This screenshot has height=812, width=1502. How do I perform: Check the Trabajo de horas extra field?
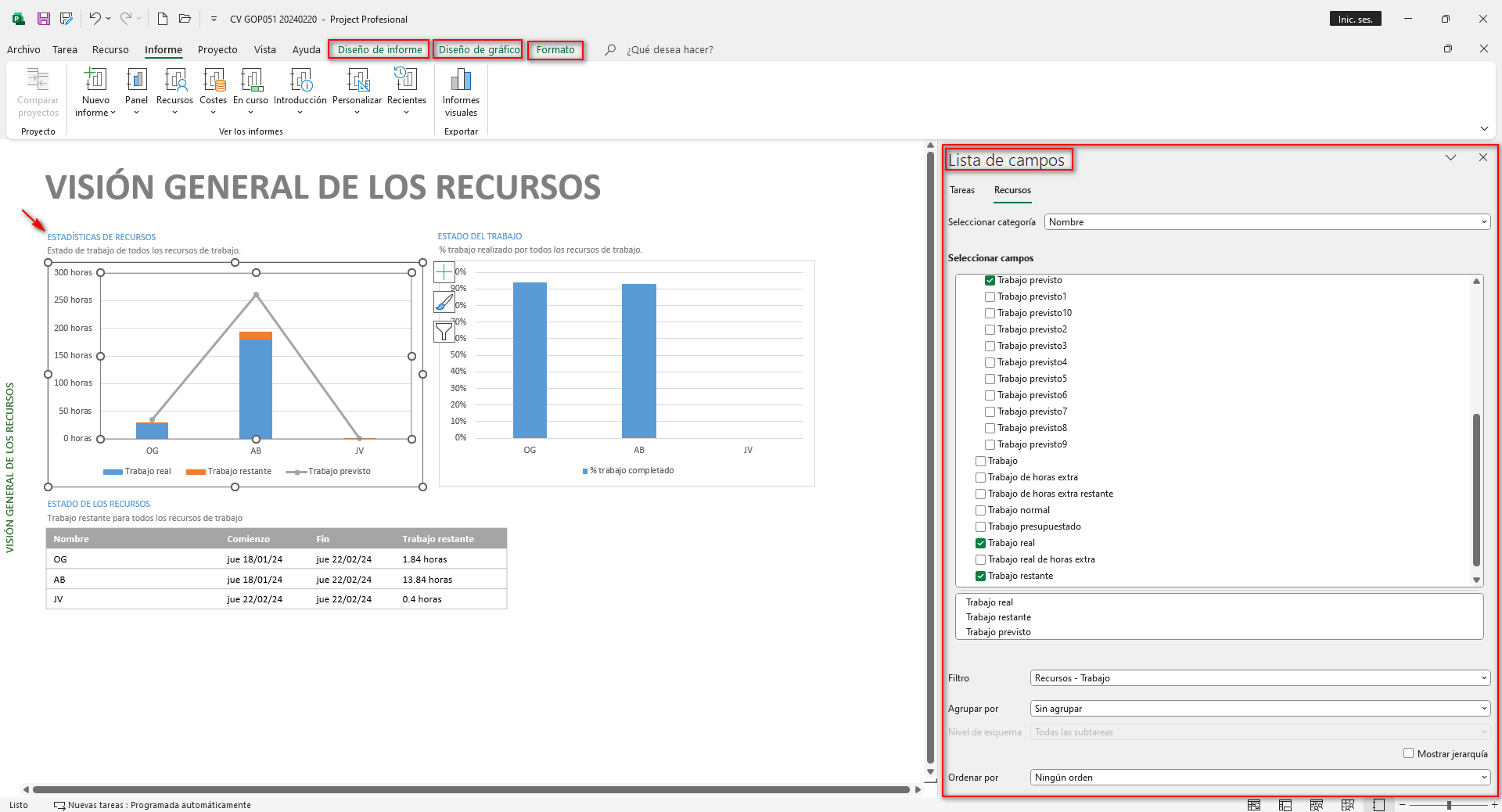pos(980,477)
